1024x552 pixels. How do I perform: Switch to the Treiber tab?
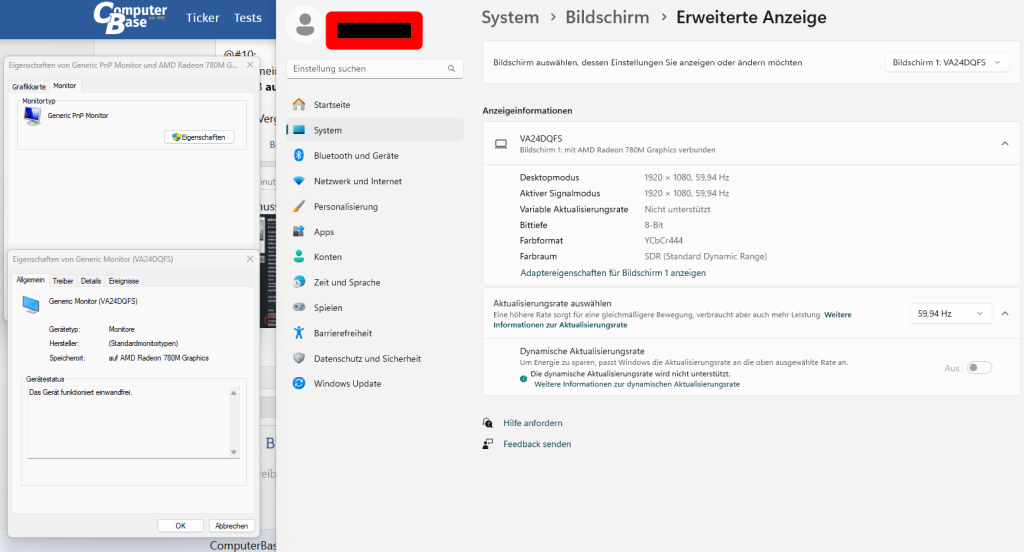(x=63, y=281)
